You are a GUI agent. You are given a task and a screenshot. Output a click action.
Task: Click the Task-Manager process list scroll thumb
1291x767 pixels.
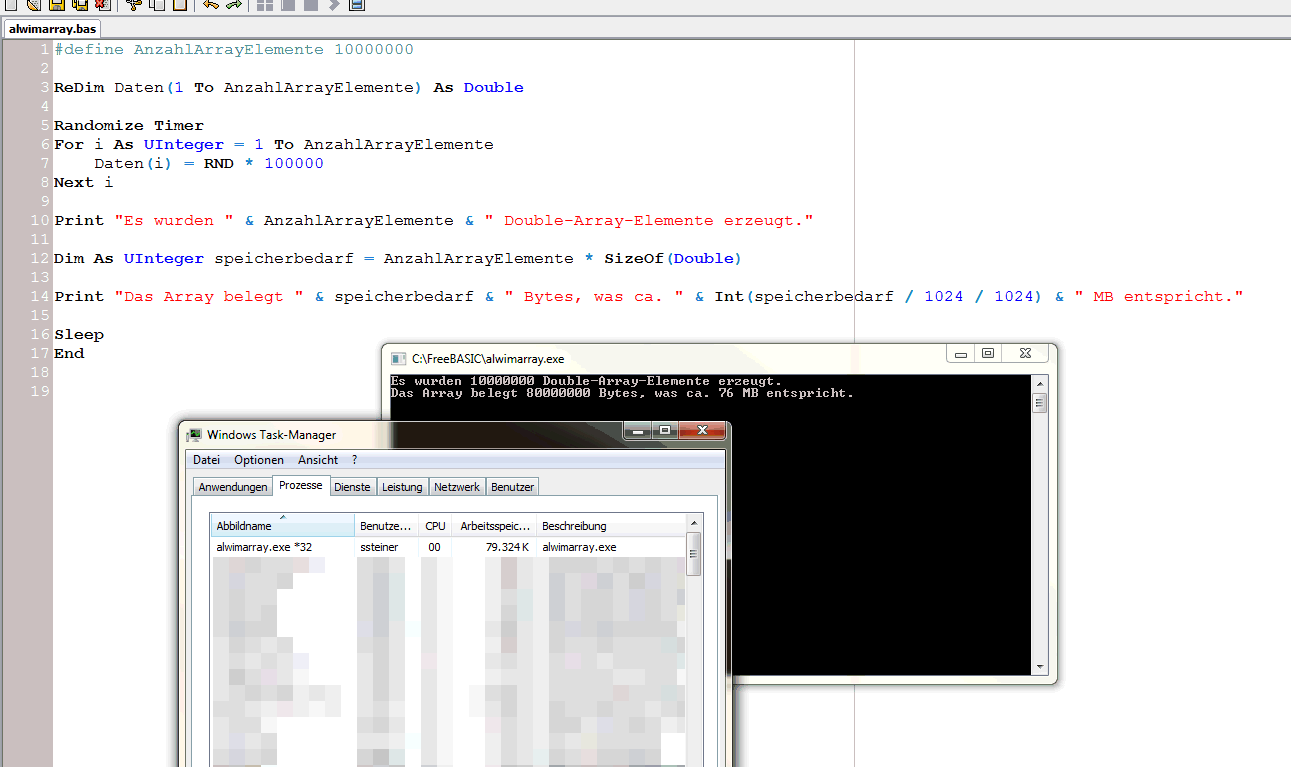pyautogui.click(x=694, y=554)
